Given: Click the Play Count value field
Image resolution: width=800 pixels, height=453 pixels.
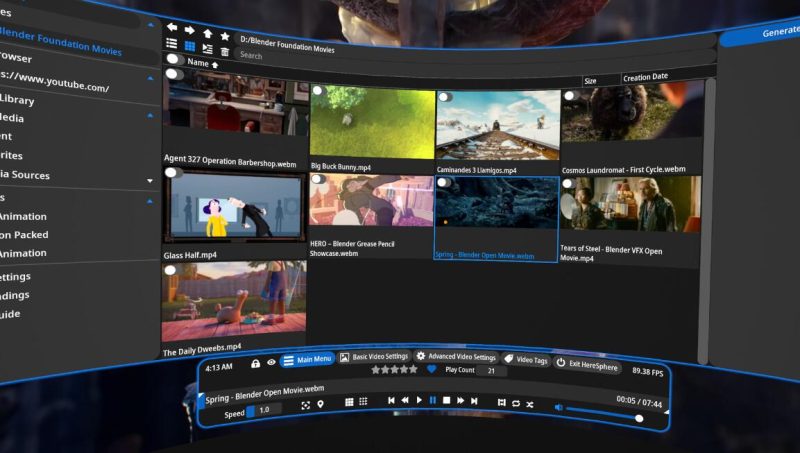Looking at the screenshot, I should [491, 371].
